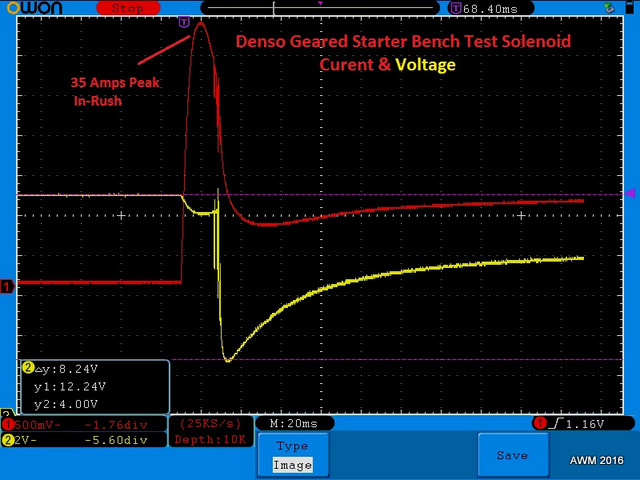The width and height of the screenshot is (640, 480).
Task: Click the purple trigger T marker above graph
Action: 184,22
